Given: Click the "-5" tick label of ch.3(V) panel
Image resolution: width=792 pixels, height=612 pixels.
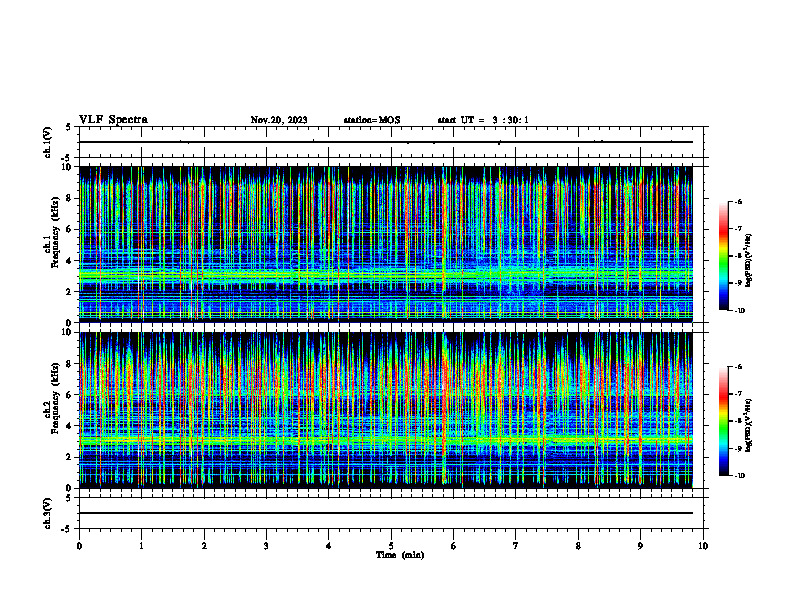Looking at the screenshot, I should point(68,529).
